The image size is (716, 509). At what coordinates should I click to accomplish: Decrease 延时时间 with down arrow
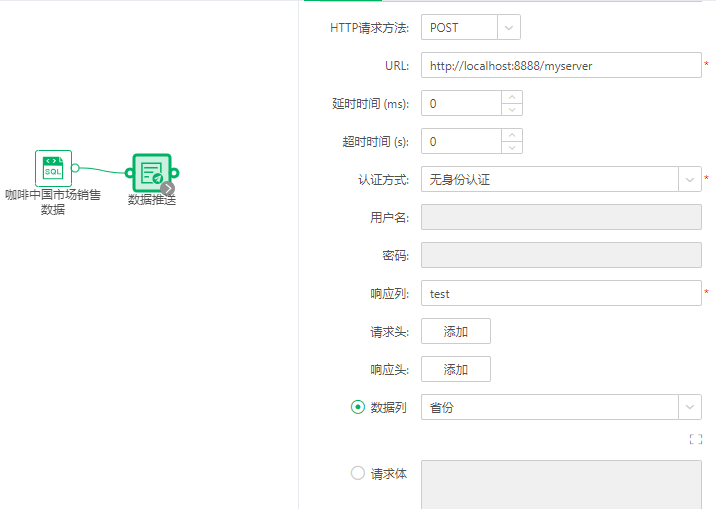point(511,110)
